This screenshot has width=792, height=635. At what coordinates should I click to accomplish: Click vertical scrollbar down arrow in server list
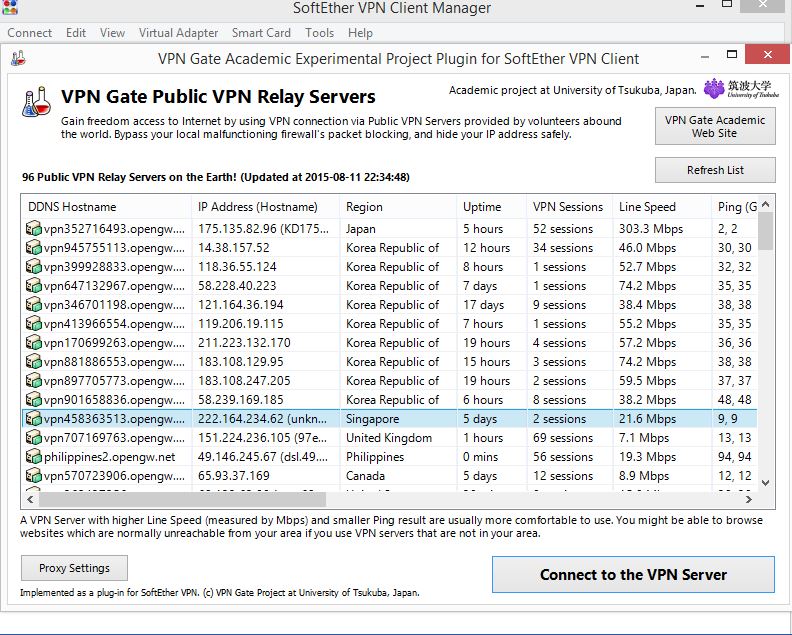point(766,483)
